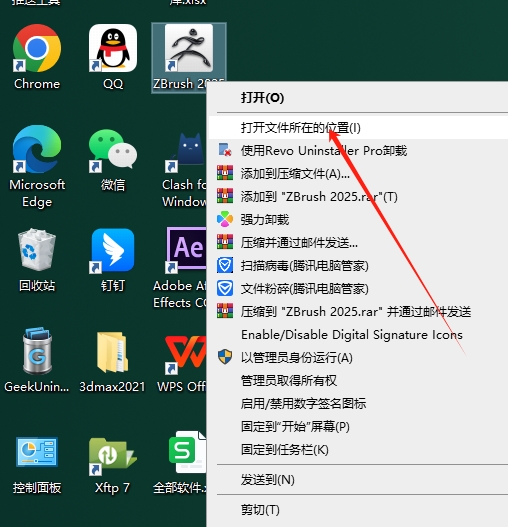Choose 压缩并通过邮件发送... menu entry
The width and height of the screenshot is (508, 527).
coord(358,243)
